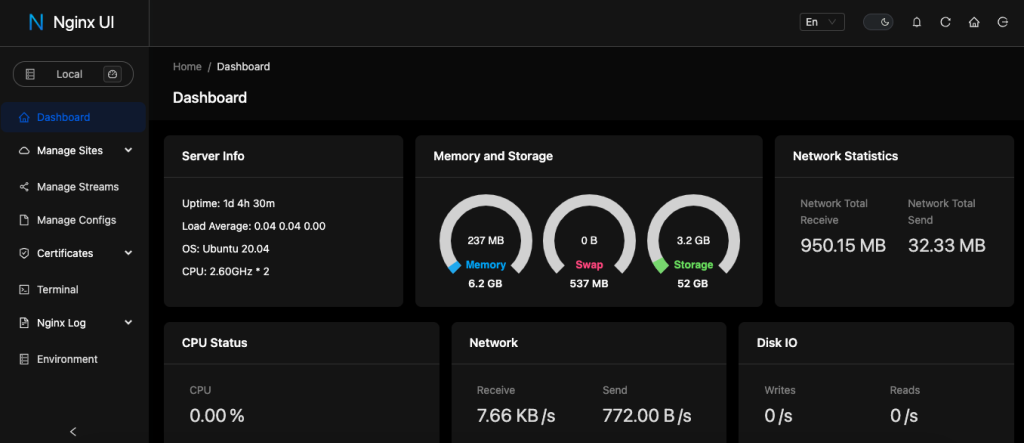Collapse the sidebar with bottom arrow
This screenshot has height=443, width=1024.
[73, 431]
